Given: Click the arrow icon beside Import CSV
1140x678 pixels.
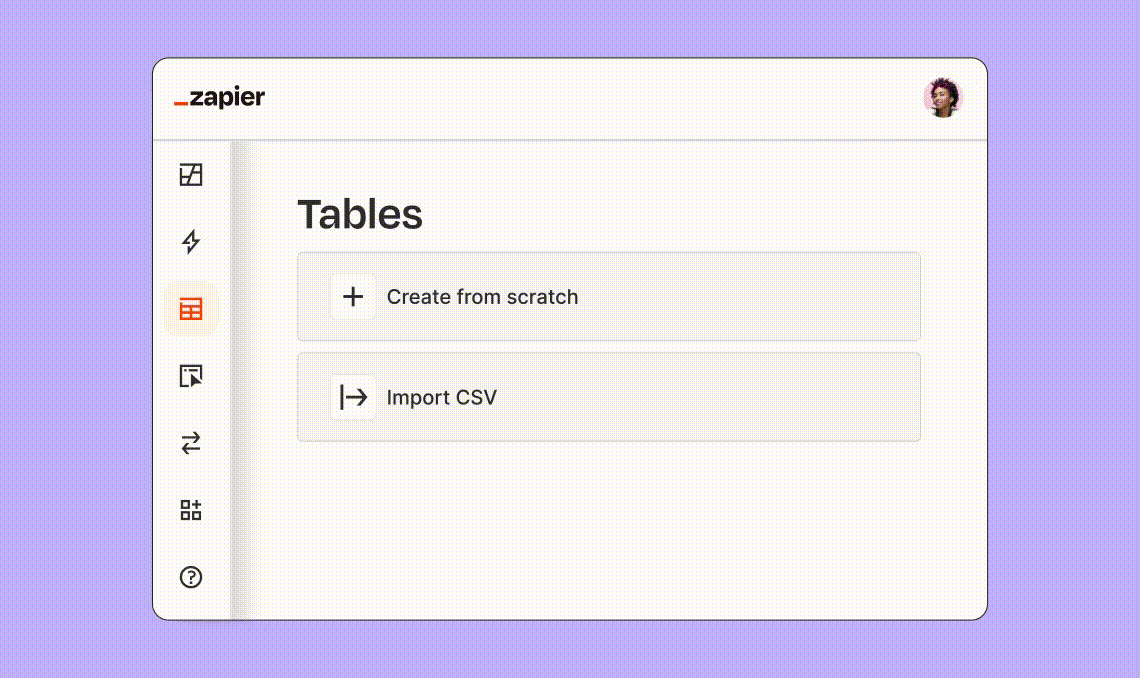Looking at the screenshot, I should click(353, 397).
